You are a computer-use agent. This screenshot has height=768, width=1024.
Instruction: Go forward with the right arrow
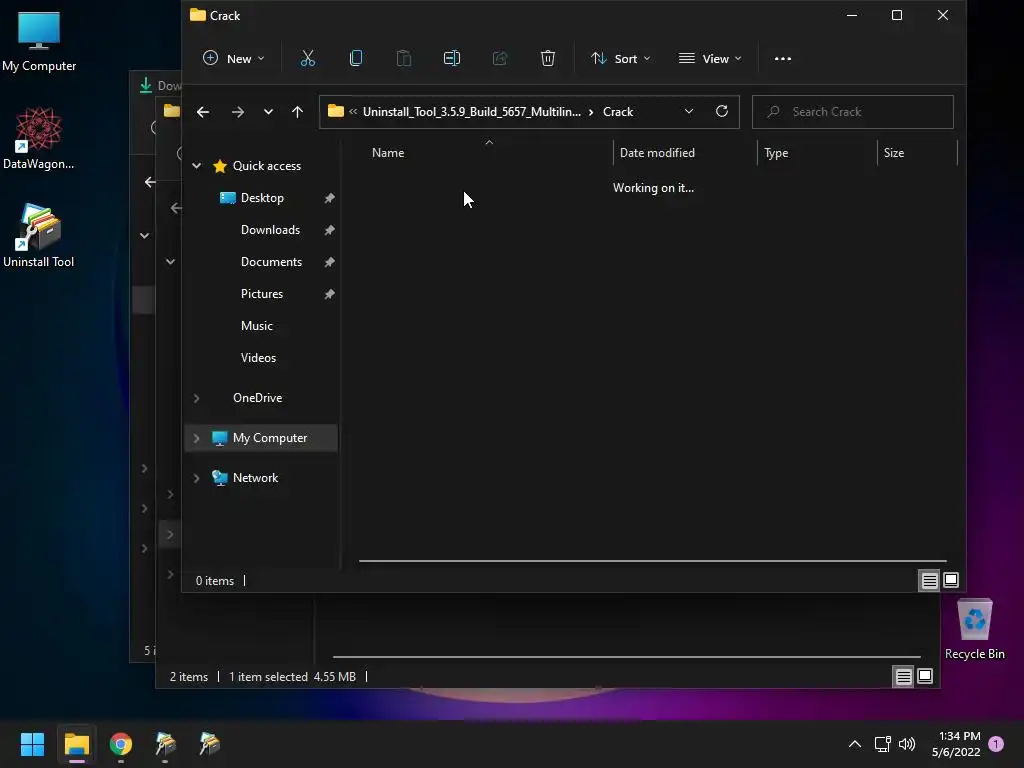pos(238,112)
